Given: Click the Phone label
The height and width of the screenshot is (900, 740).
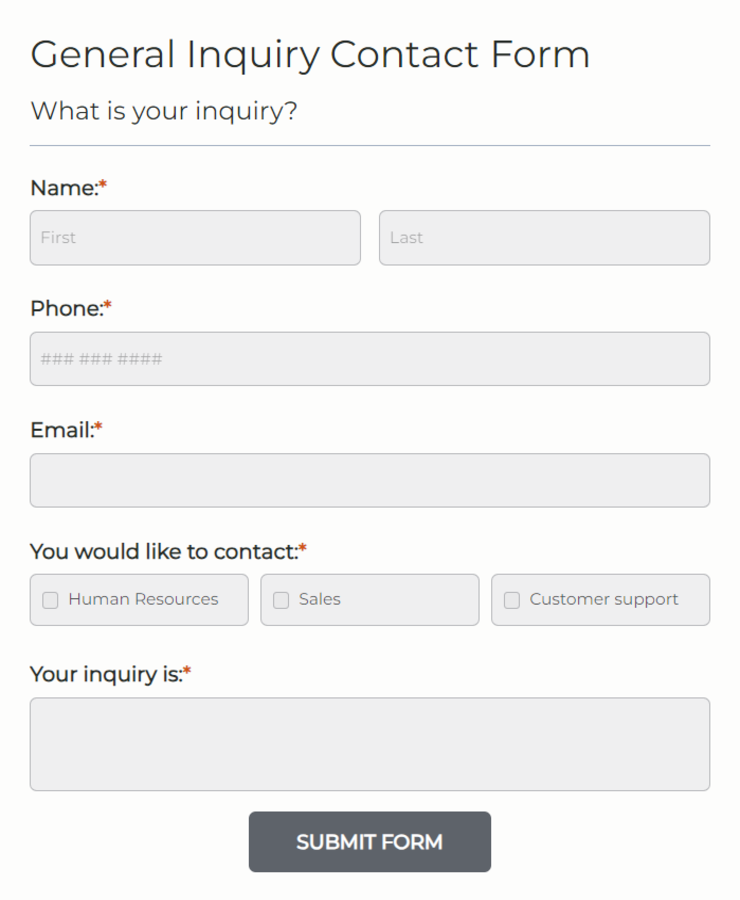Looking at the screenshot, I should tap(64, 308).
